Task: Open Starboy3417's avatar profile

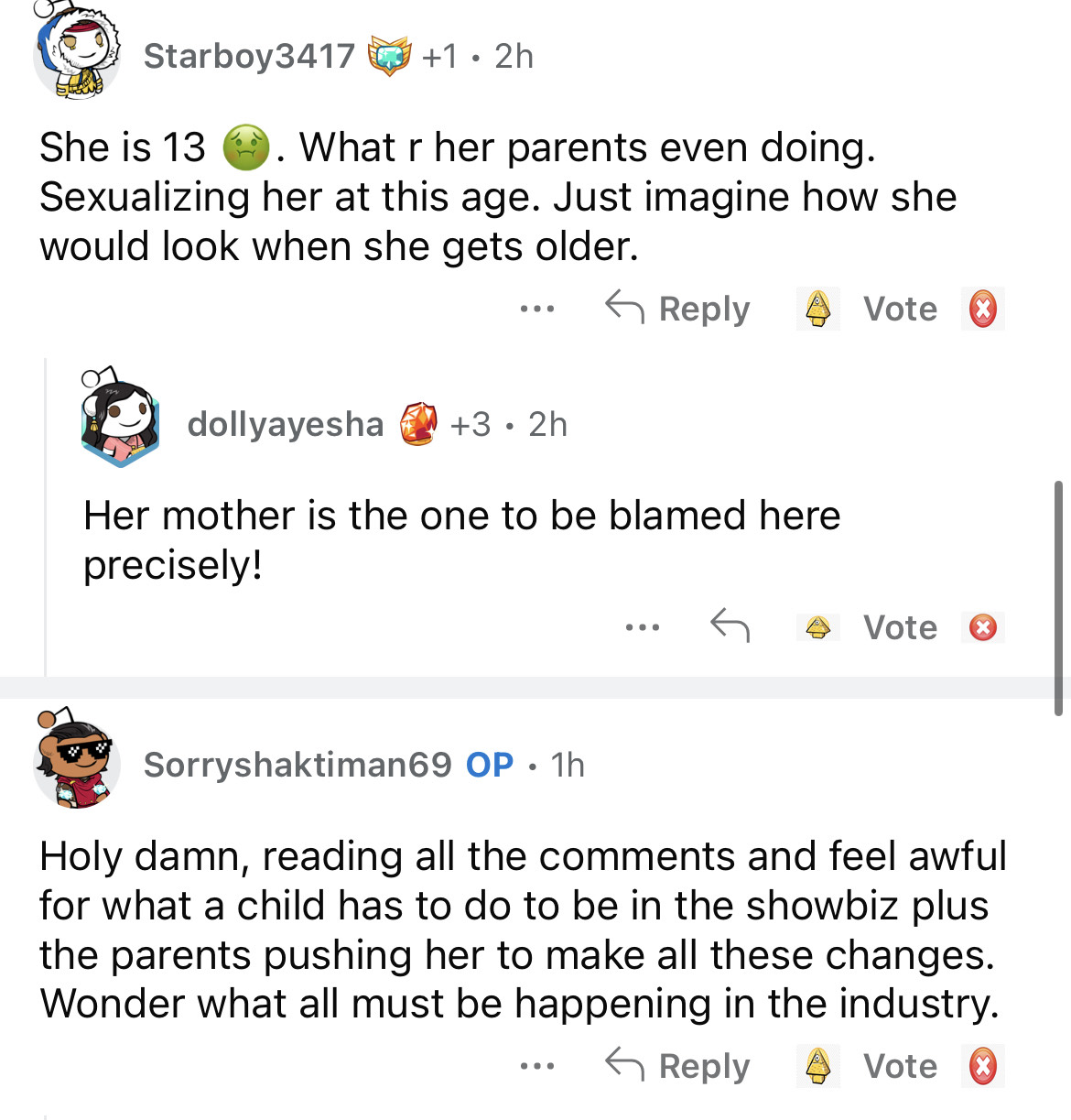Action: [77, 53]
